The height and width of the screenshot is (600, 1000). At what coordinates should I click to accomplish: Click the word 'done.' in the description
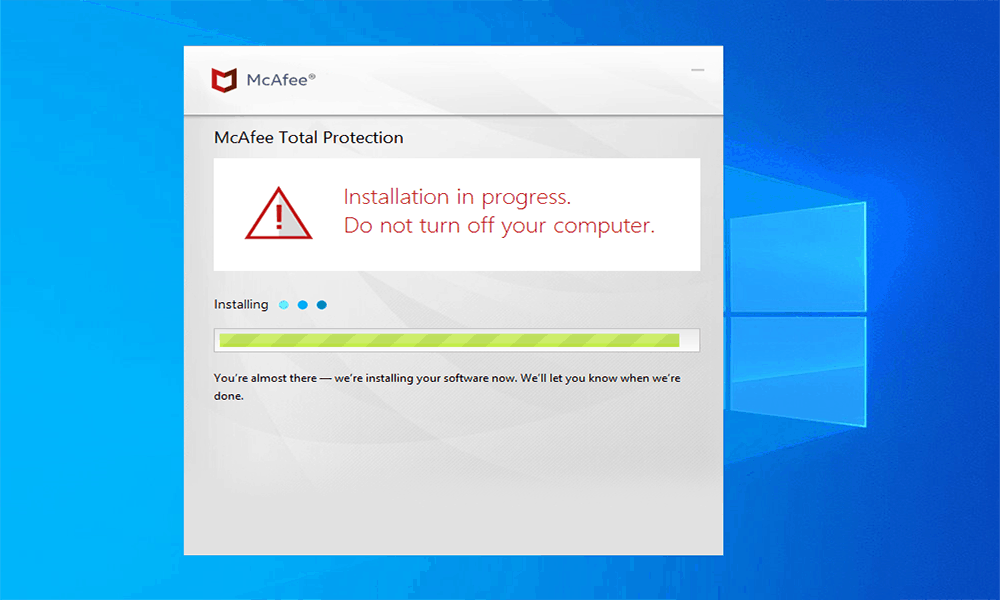(228, 396)
